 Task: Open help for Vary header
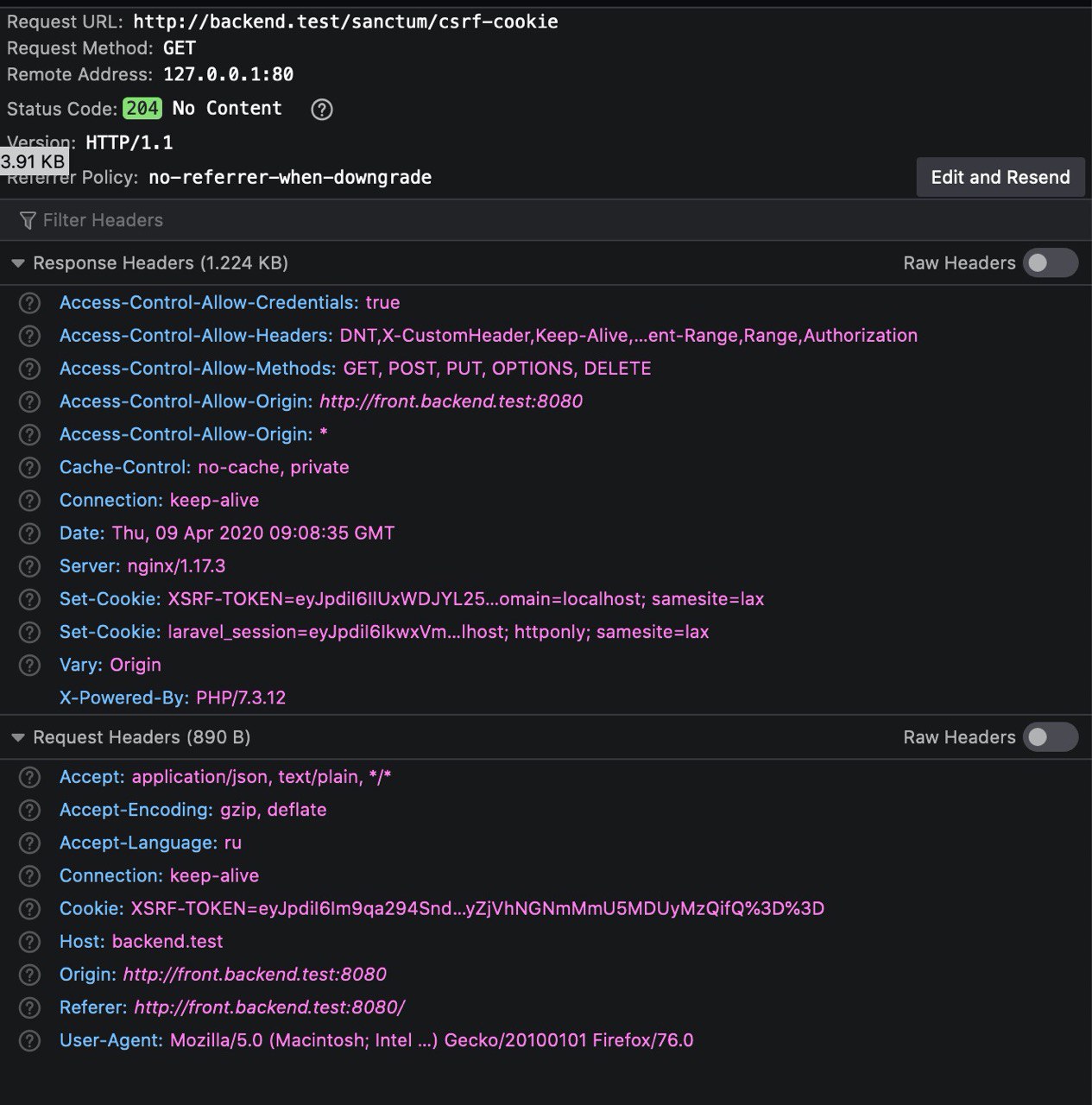point(29,665)
